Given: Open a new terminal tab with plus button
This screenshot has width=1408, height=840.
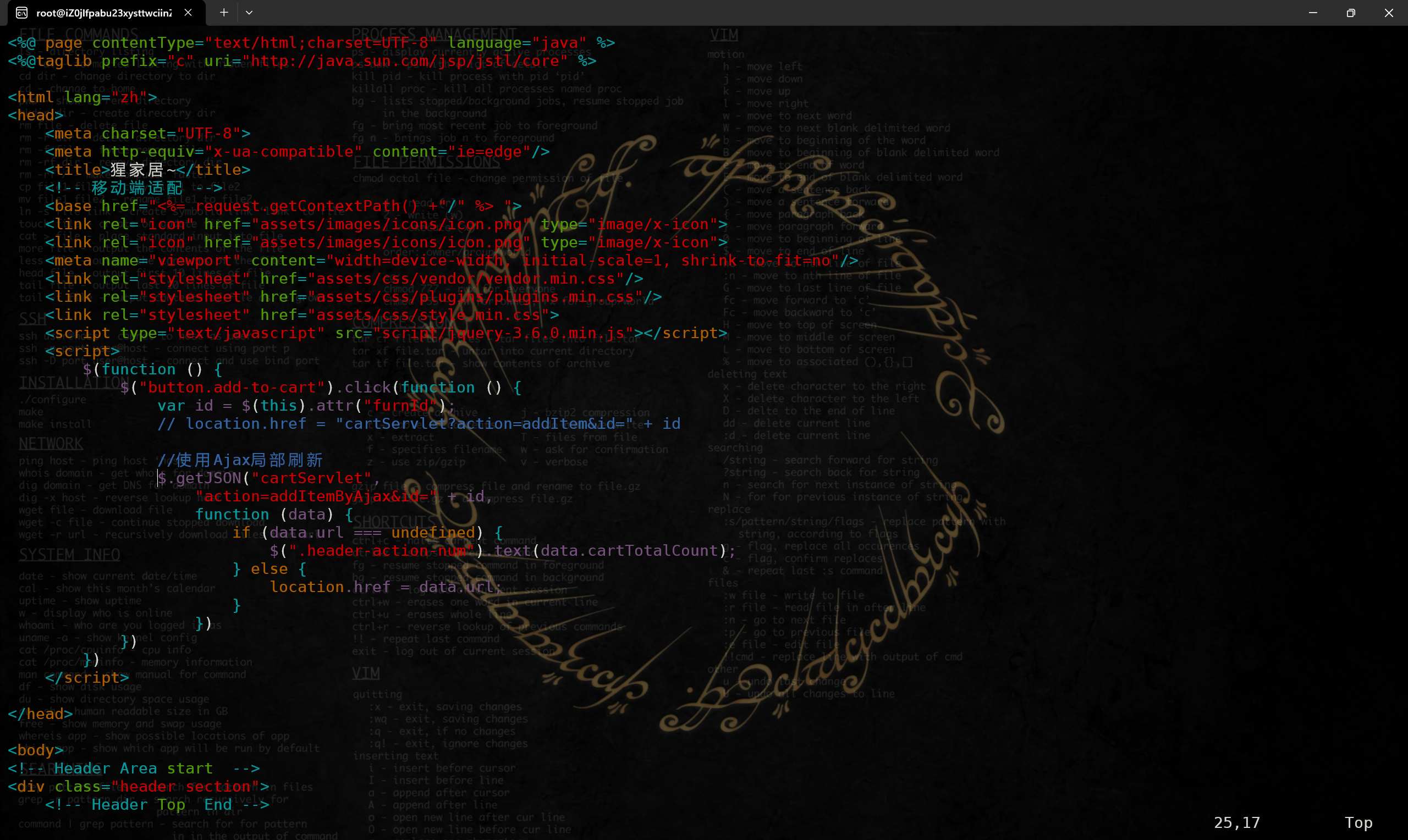Looking at the screenshot, I should (x=224, y=13).
